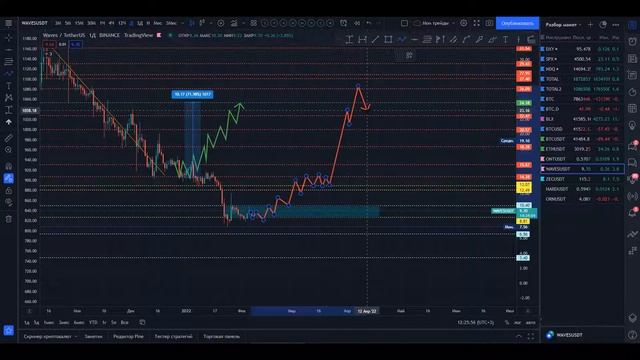Open the go-to-date calendar icon
Viewport: 640px width, 360px height.
tap(142, 322)
